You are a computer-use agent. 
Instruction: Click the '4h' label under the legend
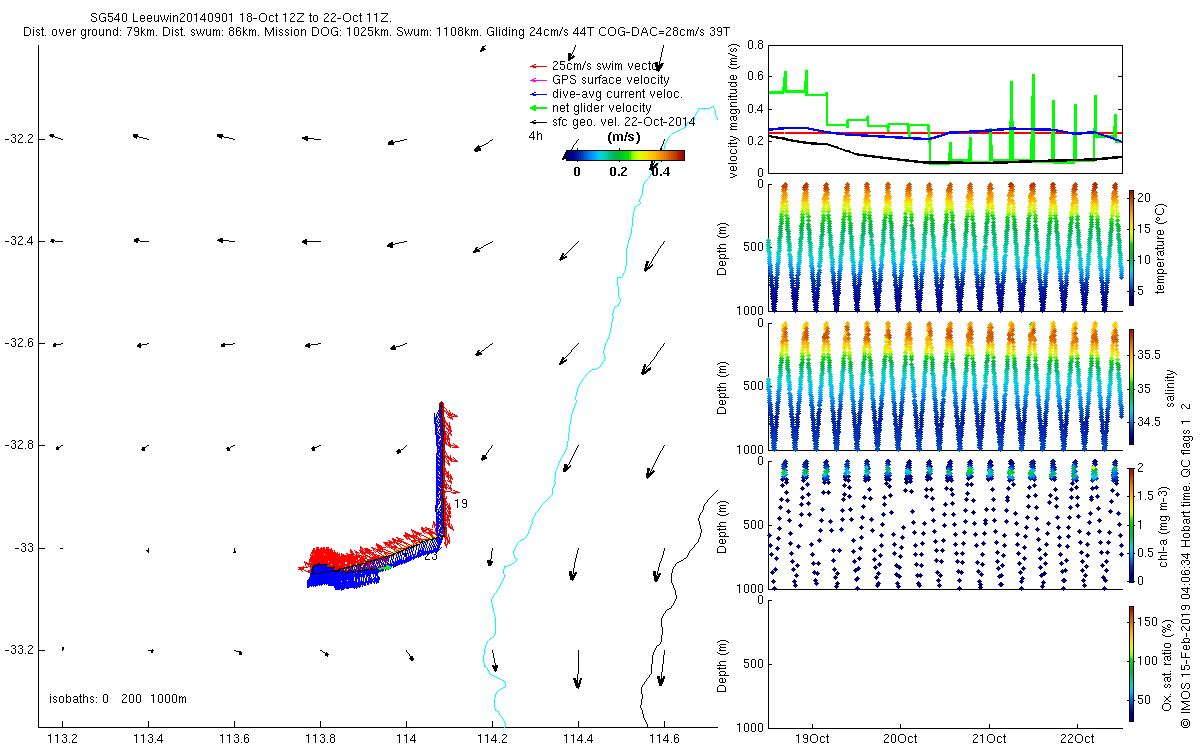coord(535,135)
